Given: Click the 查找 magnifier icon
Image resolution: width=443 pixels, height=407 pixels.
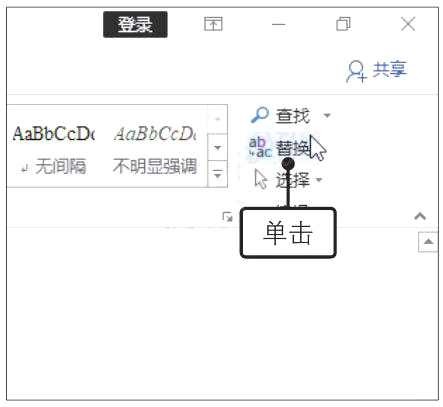Looking at the screenshot, I should tap(260, 115).
